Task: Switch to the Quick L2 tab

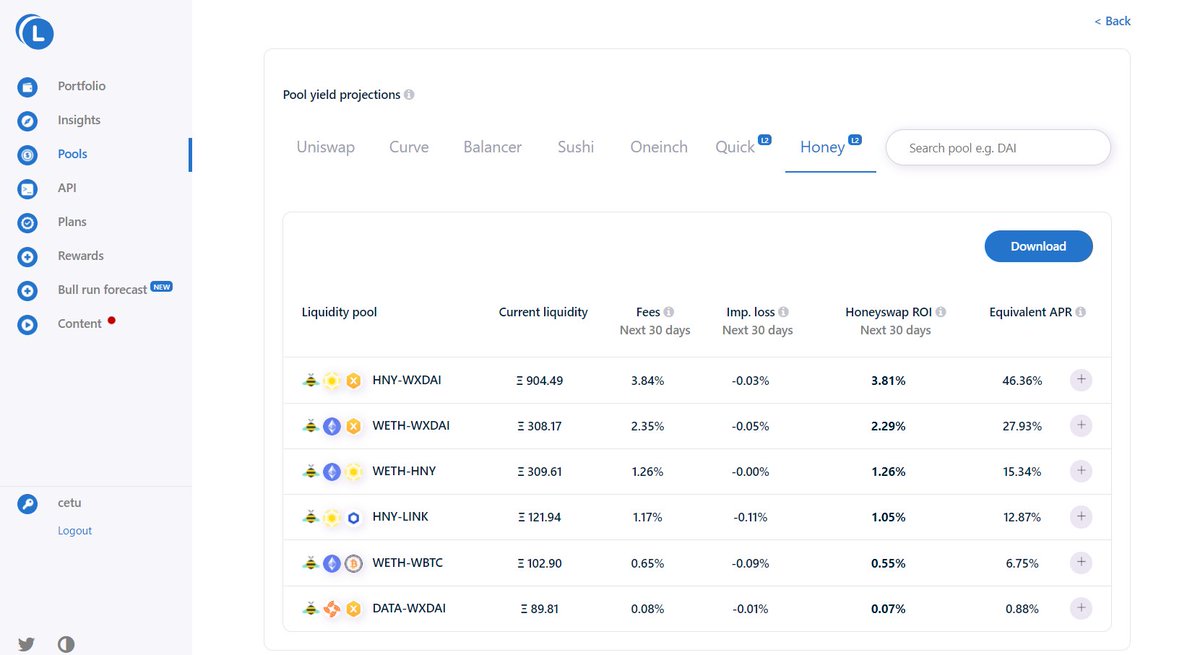Action: click(743, 146)
